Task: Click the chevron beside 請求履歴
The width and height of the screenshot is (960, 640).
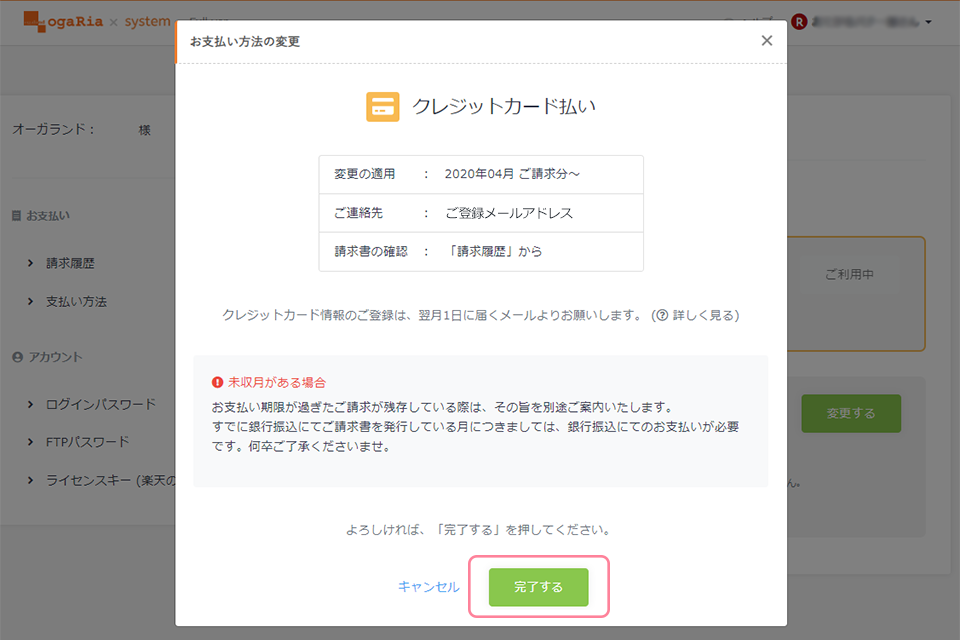Action: click(x=30, y=263)
